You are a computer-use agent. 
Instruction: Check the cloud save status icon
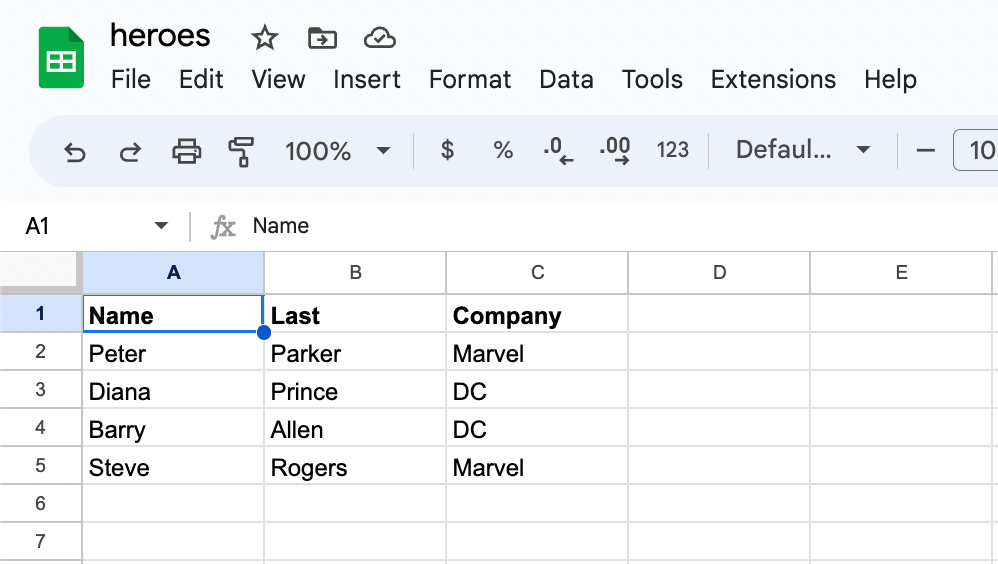tap(380, 38)
